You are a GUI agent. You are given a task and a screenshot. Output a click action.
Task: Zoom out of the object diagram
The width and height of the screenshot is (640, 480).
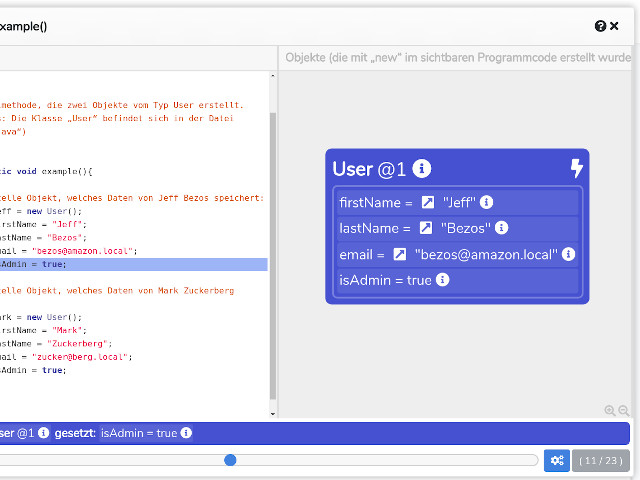[x=624, y=410]
